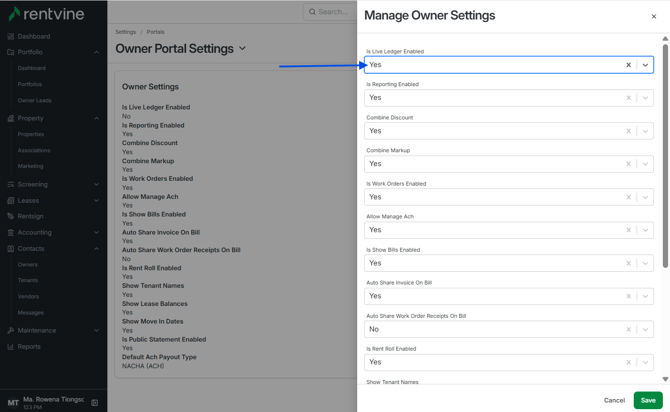This screenshot has width=670, height=412.
Task: Click the Rentsign icon in sidebar
Action: pos(11,216)
